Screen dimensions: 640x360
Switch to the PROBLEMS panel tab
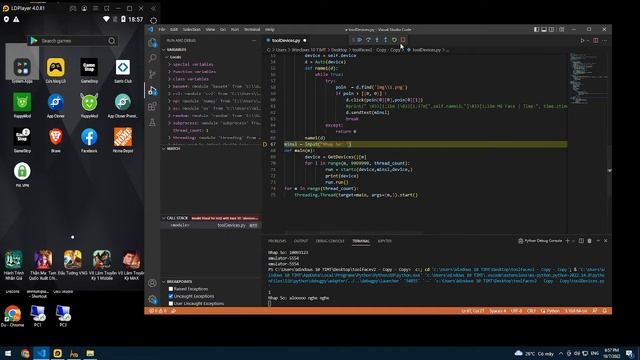[x=277, y=241]
